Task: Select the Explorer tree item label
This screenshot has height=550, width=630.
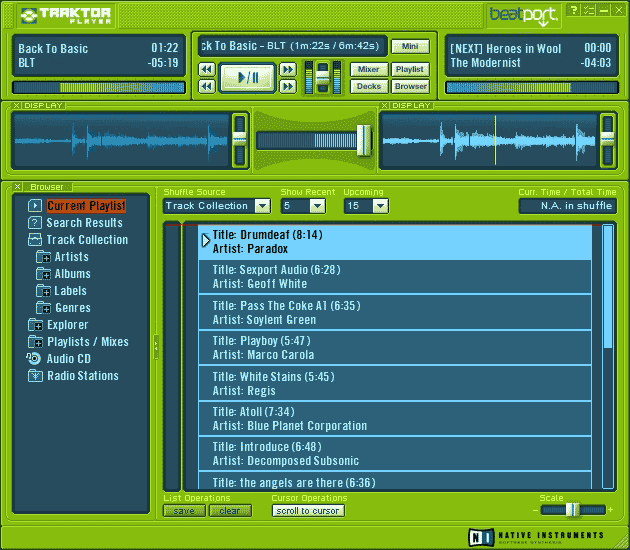Action: click(68, 325)
